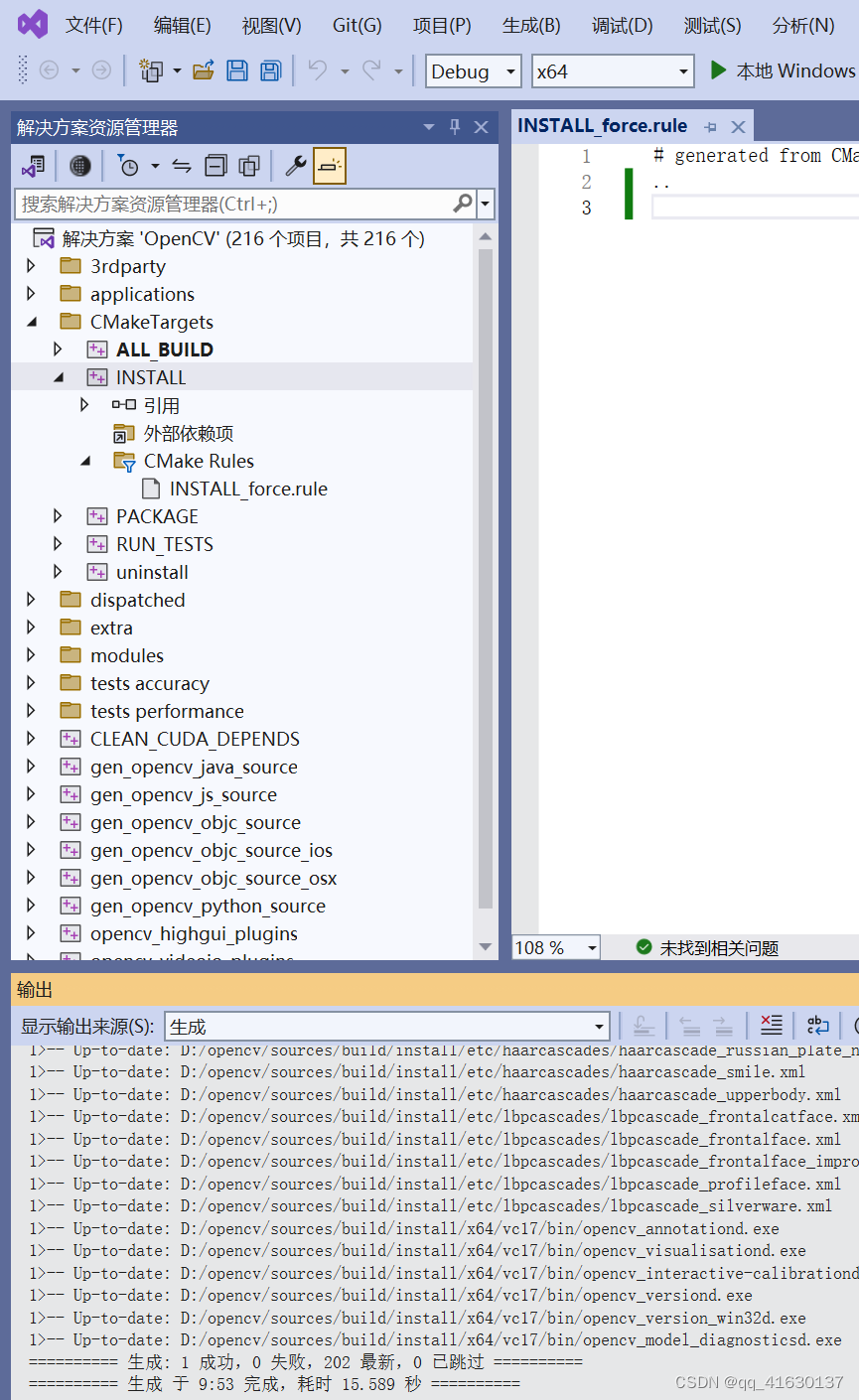Click the navigate forward arrow icon
Image resolution: width=859 pixels, height=1400 pixels.
pos(101,70)
